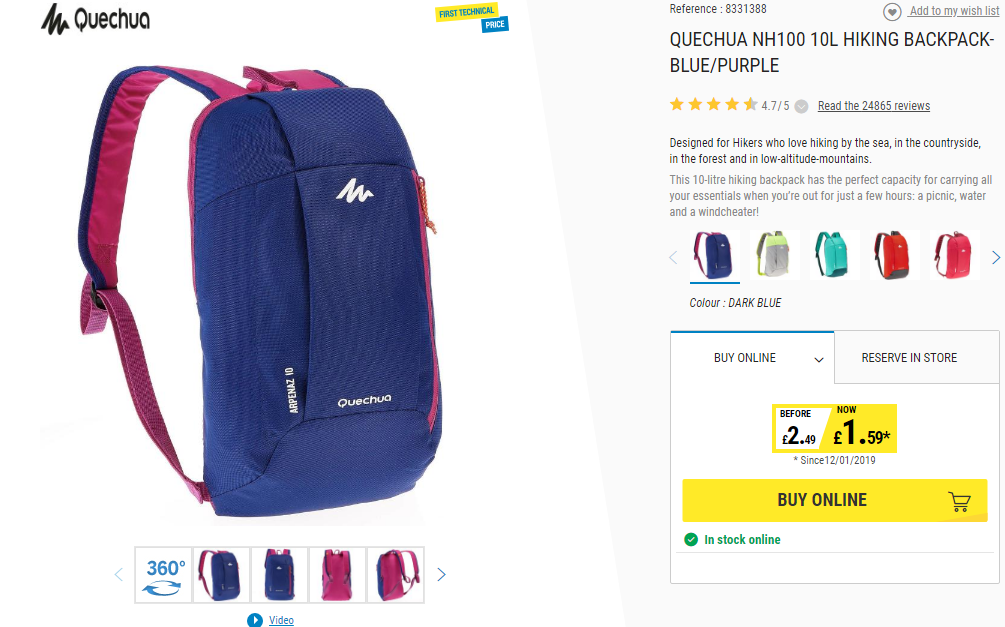Image resolution: width=1005 pixels, height=627 pixels.
Task: Click the shopping cart icon on Buy Online
Action: tap(959, 501)
